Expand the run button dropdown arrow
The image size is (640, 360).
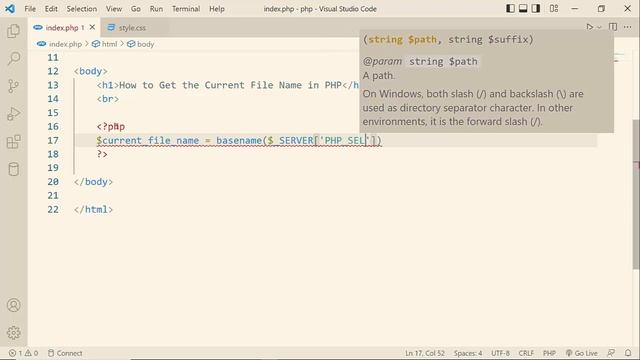[599, 27]
